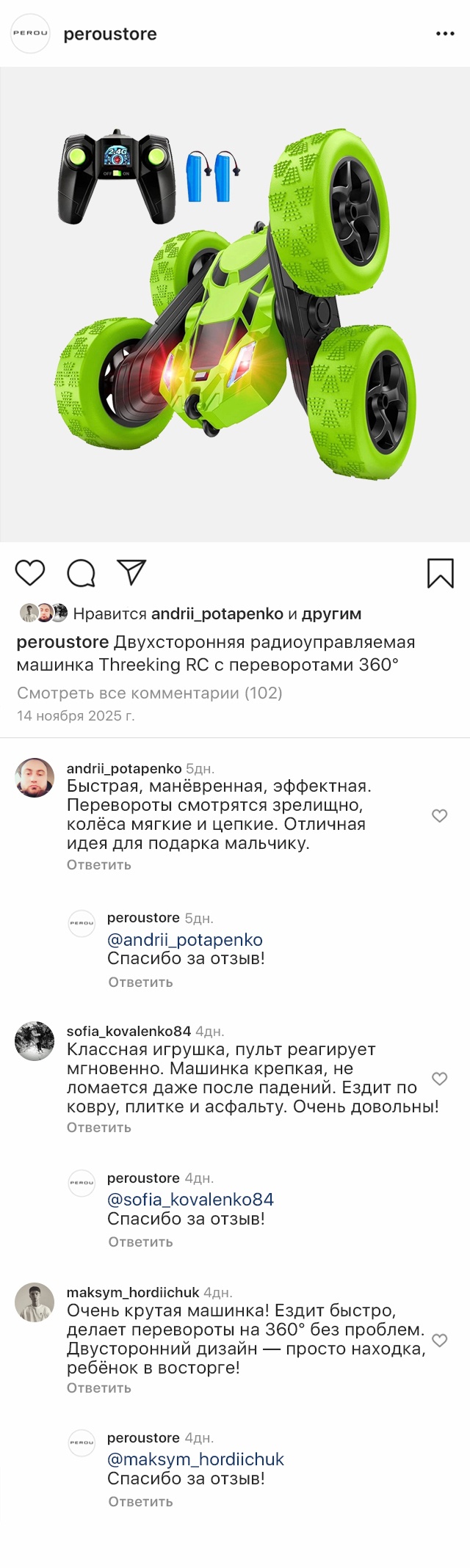470x1568 pixels.
Task: Share post using the paper plane icon
Action: tap(132, 572)
